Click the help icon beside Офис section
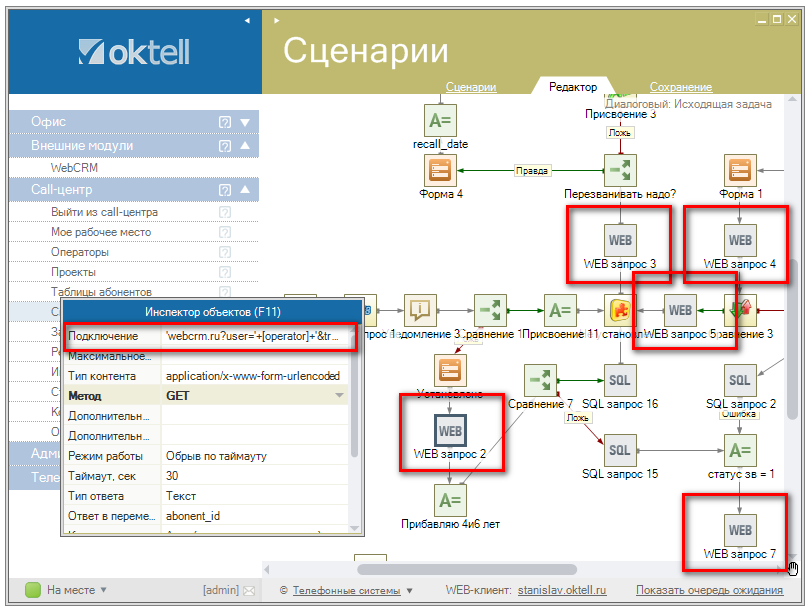The height and width of the screenshot is (611, 810). click(225, 122)
